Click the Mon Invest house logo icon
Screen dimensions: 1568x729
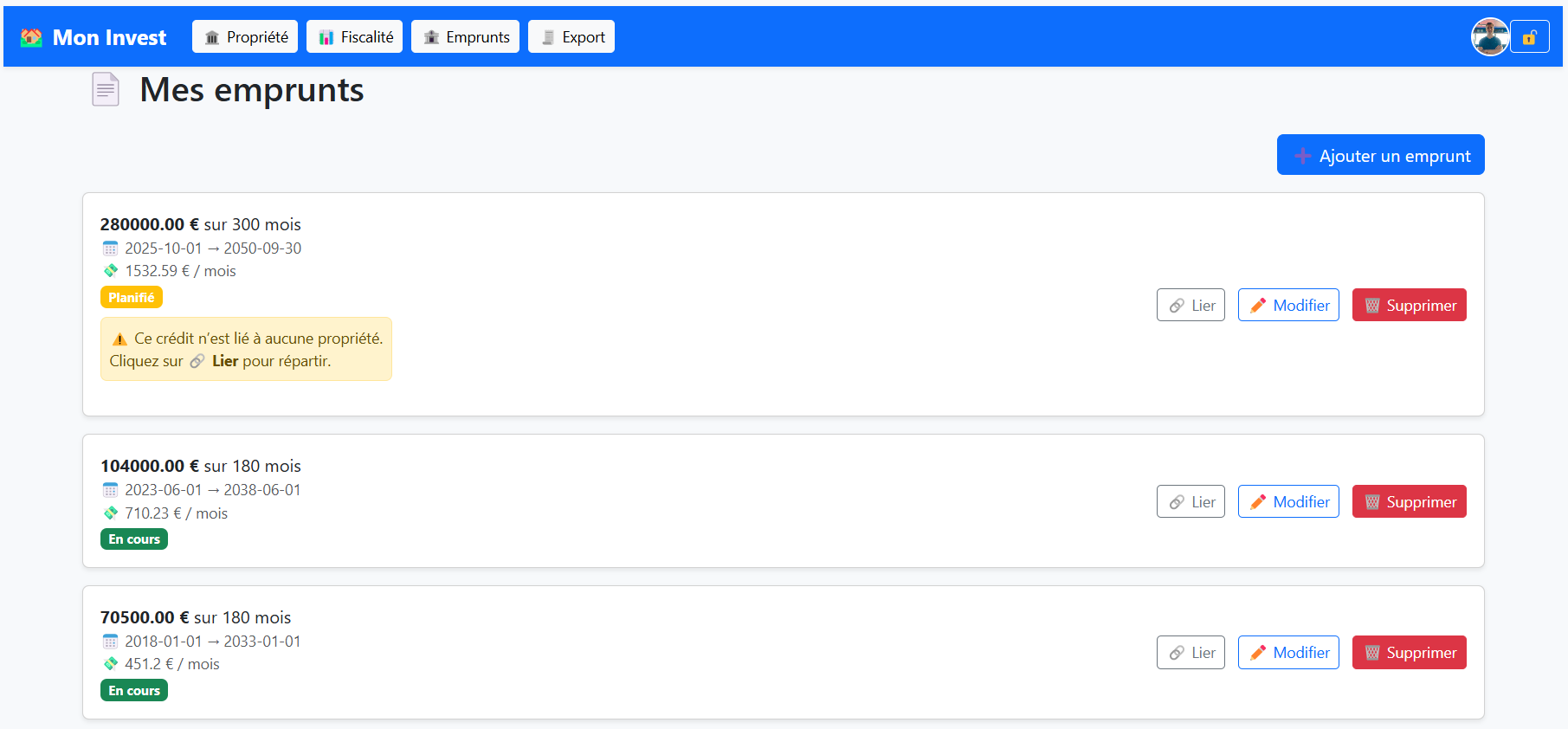coord(31,37)
